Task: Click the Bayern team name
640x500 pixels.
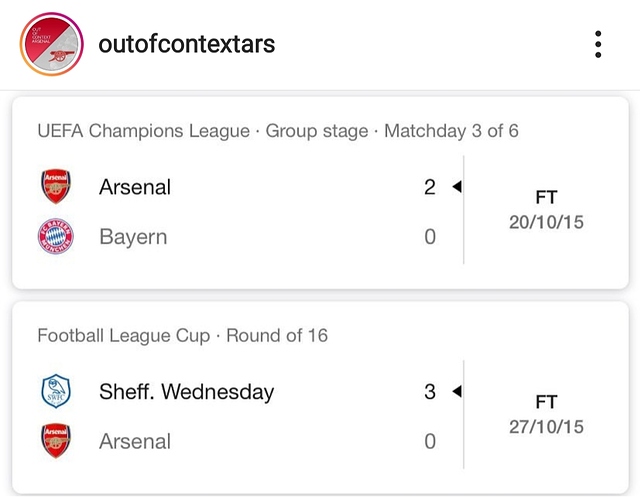Action: click(x=133, y=237)
